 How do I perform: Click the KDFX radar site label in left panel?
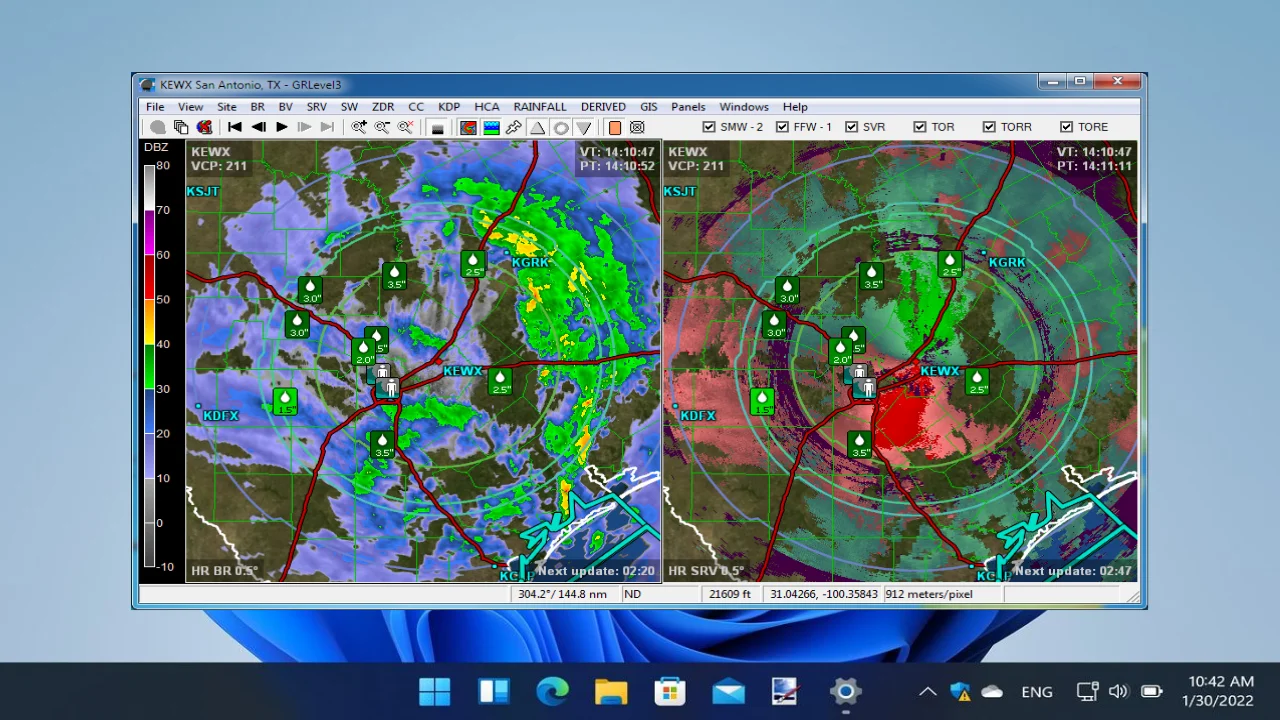coord(220,415)
